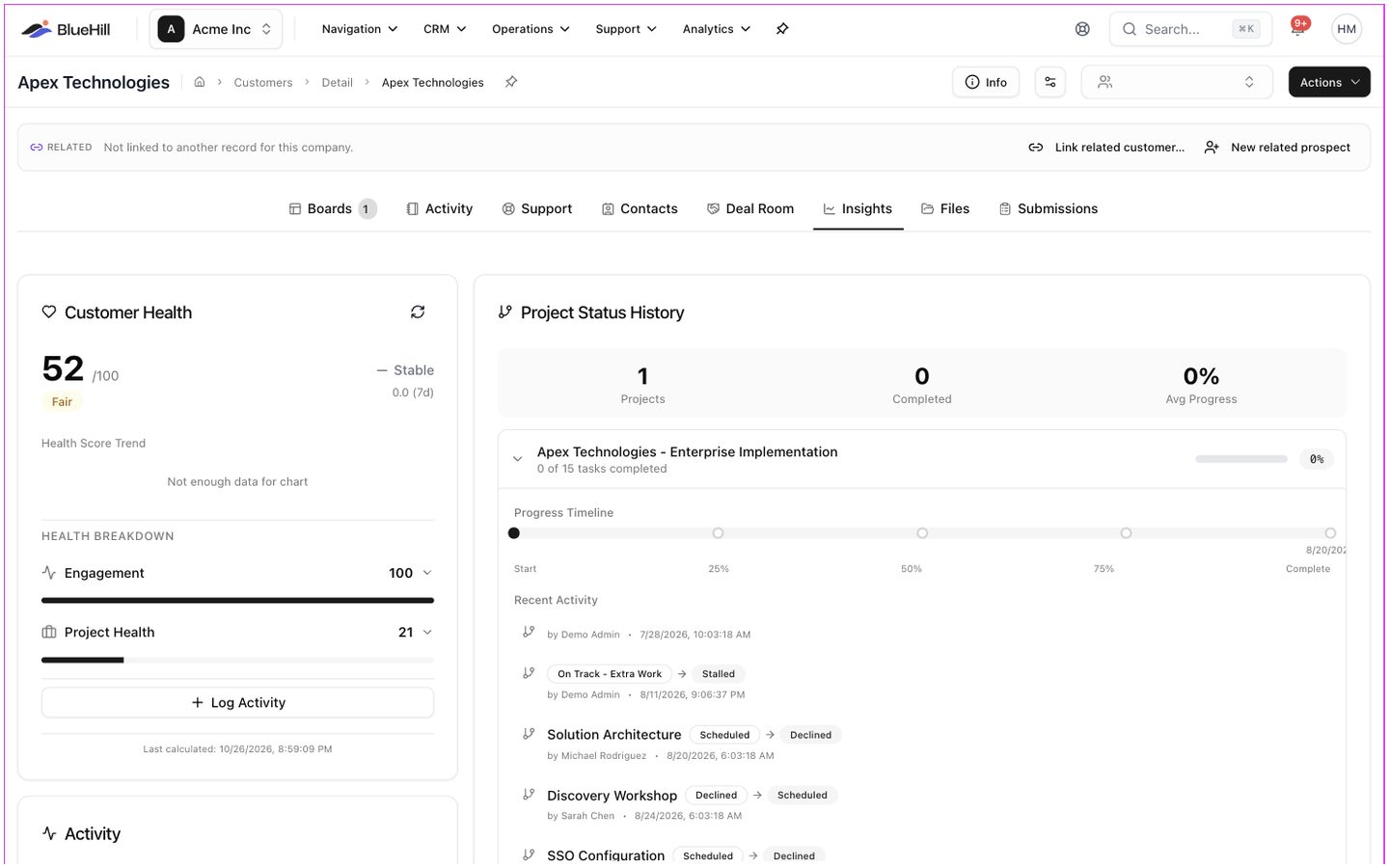Click the branch icon beside Project Status History
1389x868 pixels.
pos(504,312)
